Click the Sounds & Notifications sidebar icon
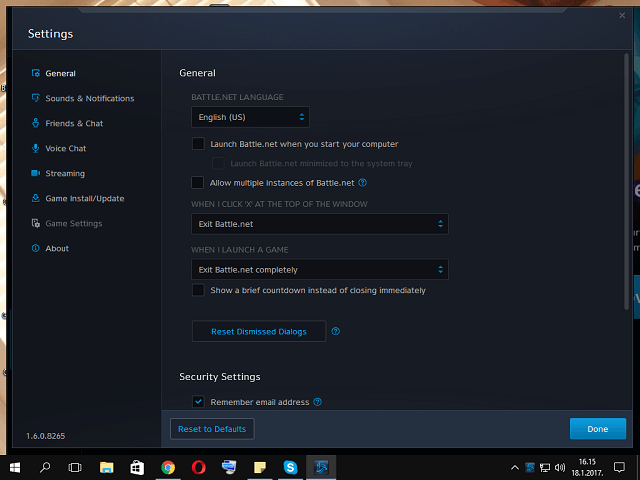 (36, 98)
